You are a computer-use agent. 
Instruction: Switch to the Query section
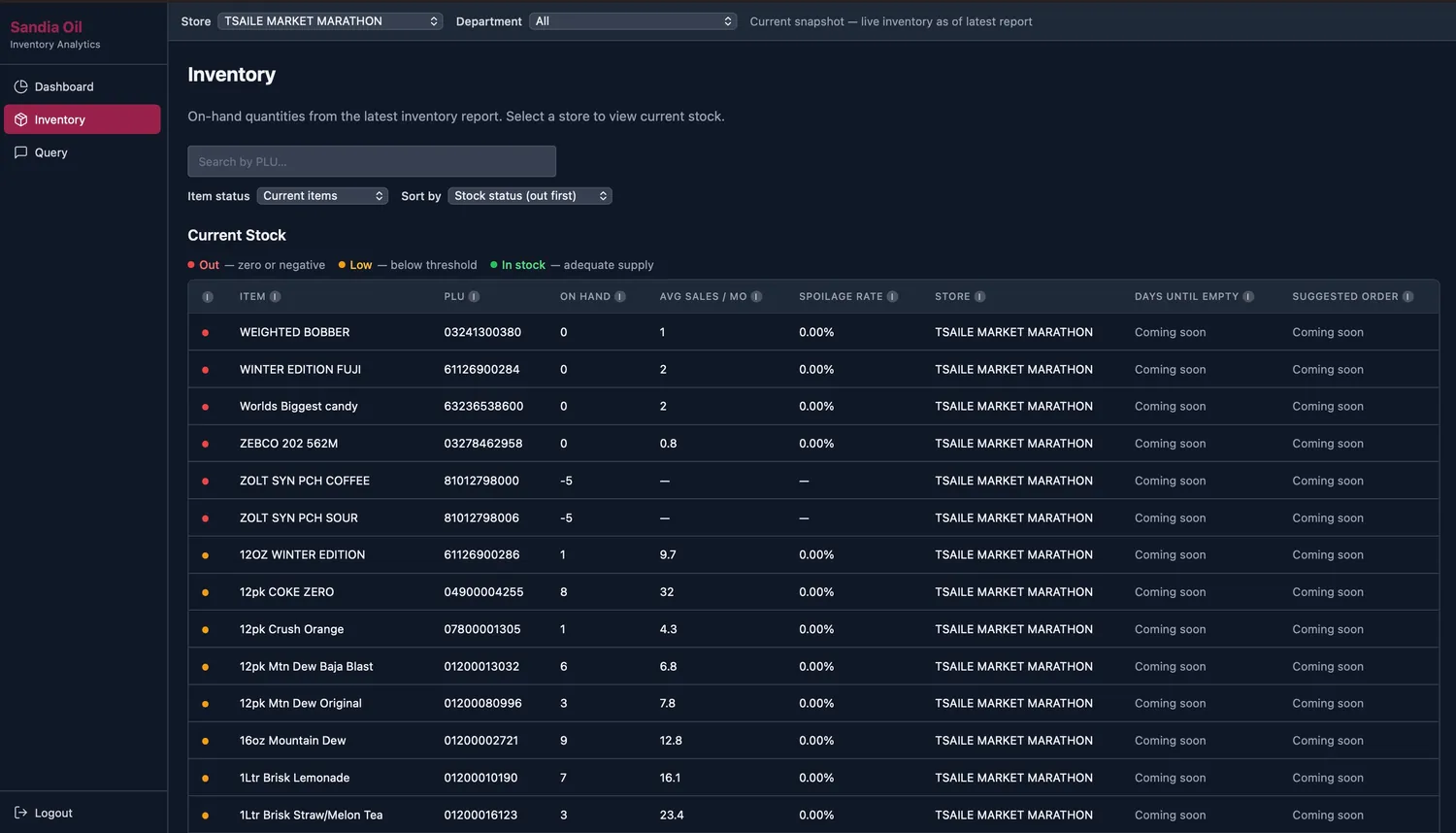point(50,152)
